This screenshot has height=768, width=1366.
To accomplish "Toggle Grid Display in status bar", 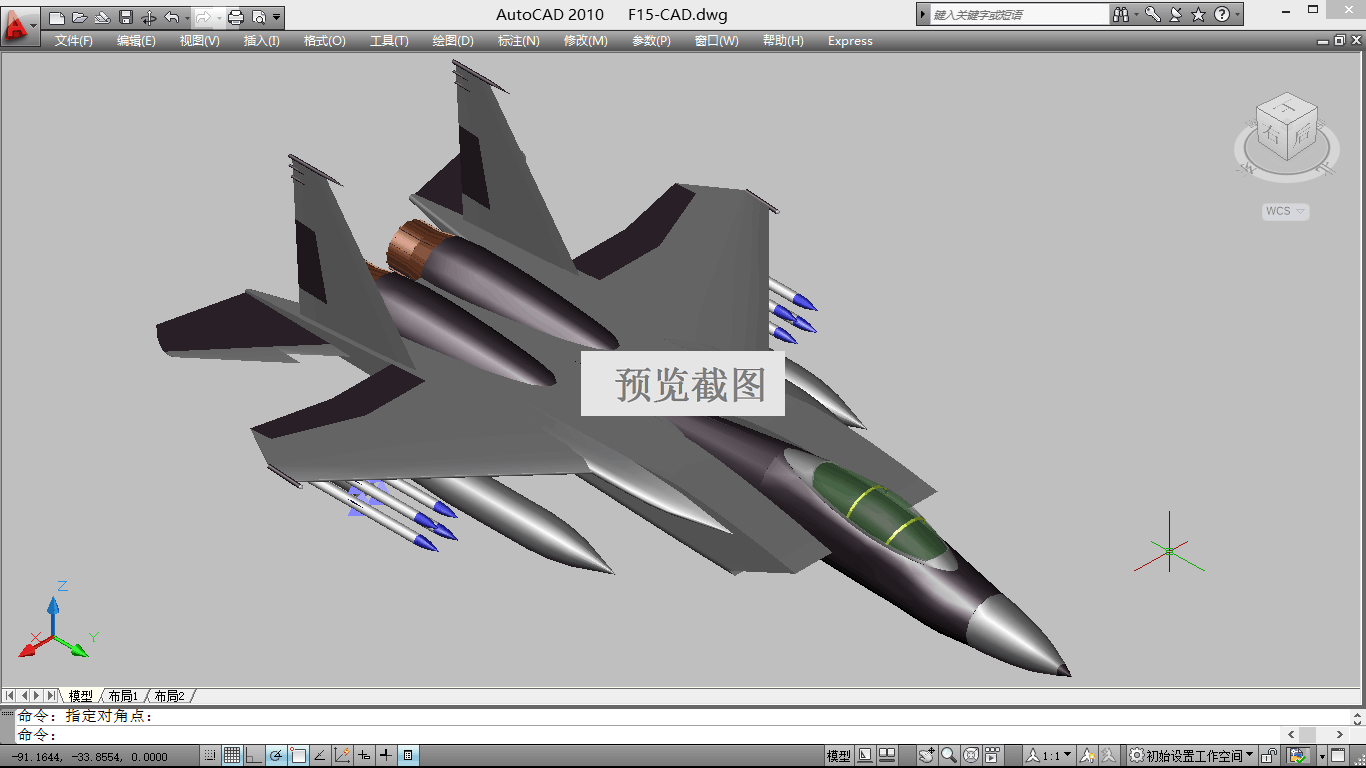I will pyautogui.click(x=232, y=756).
